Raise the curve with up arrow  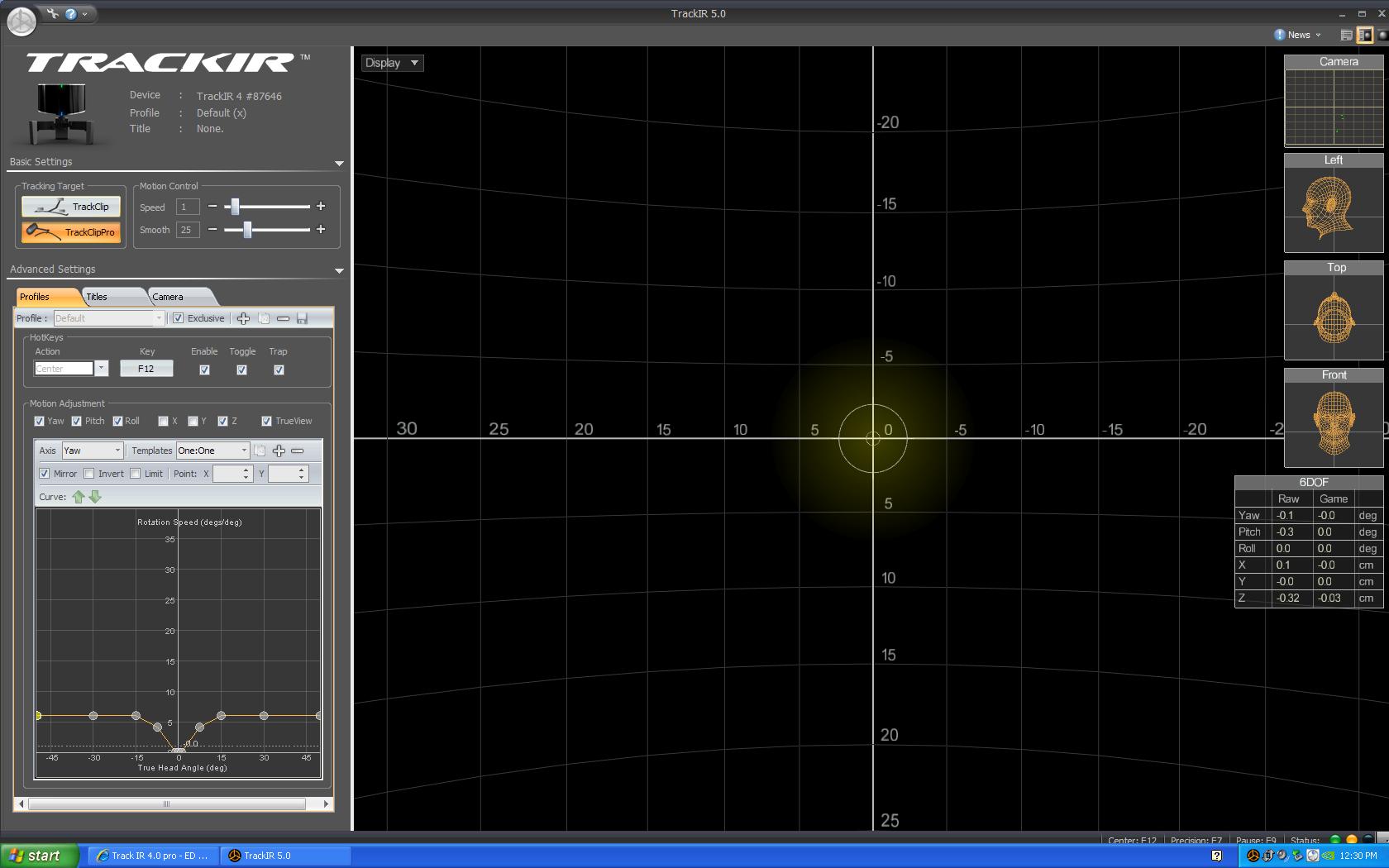click(79, 497)
